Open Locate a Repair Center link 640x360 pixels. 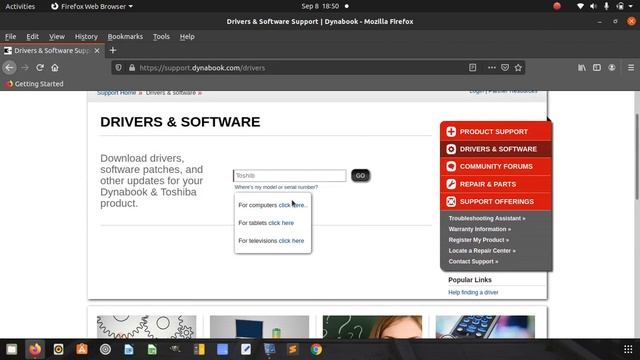click(x=482, y=251)
